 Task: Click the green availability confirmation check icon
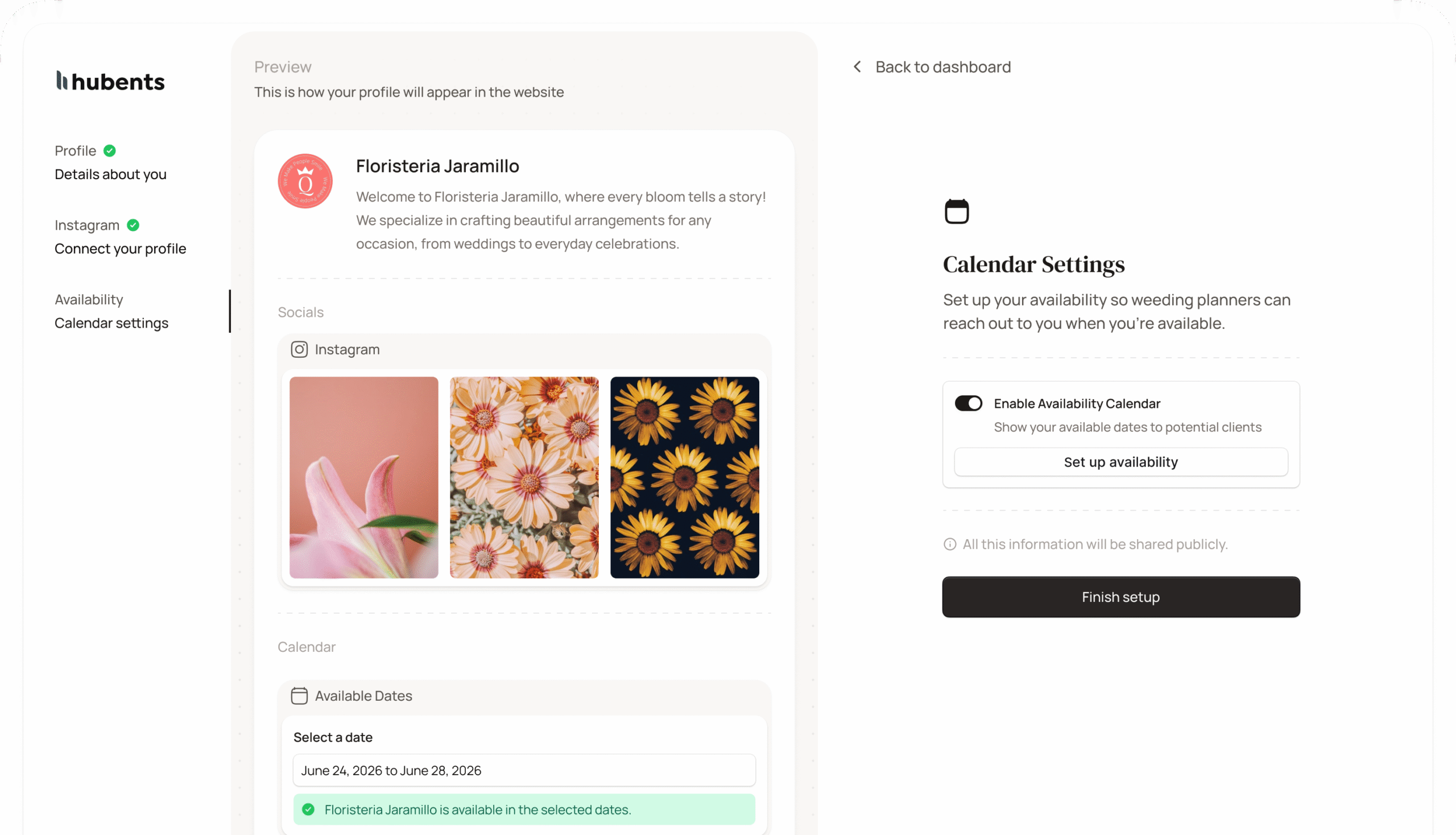(308, 809)
